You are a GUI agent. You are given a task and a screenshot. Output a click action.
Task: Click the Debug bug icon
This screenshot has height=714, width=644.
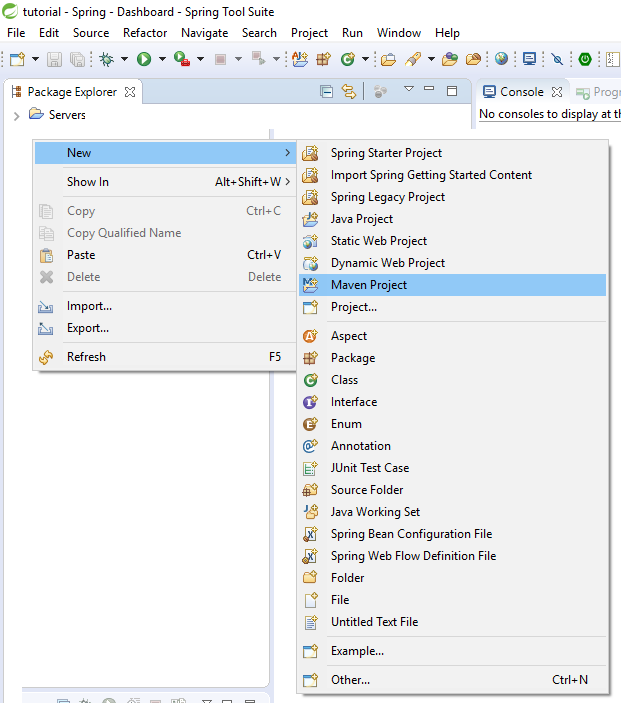pos(107,59)
